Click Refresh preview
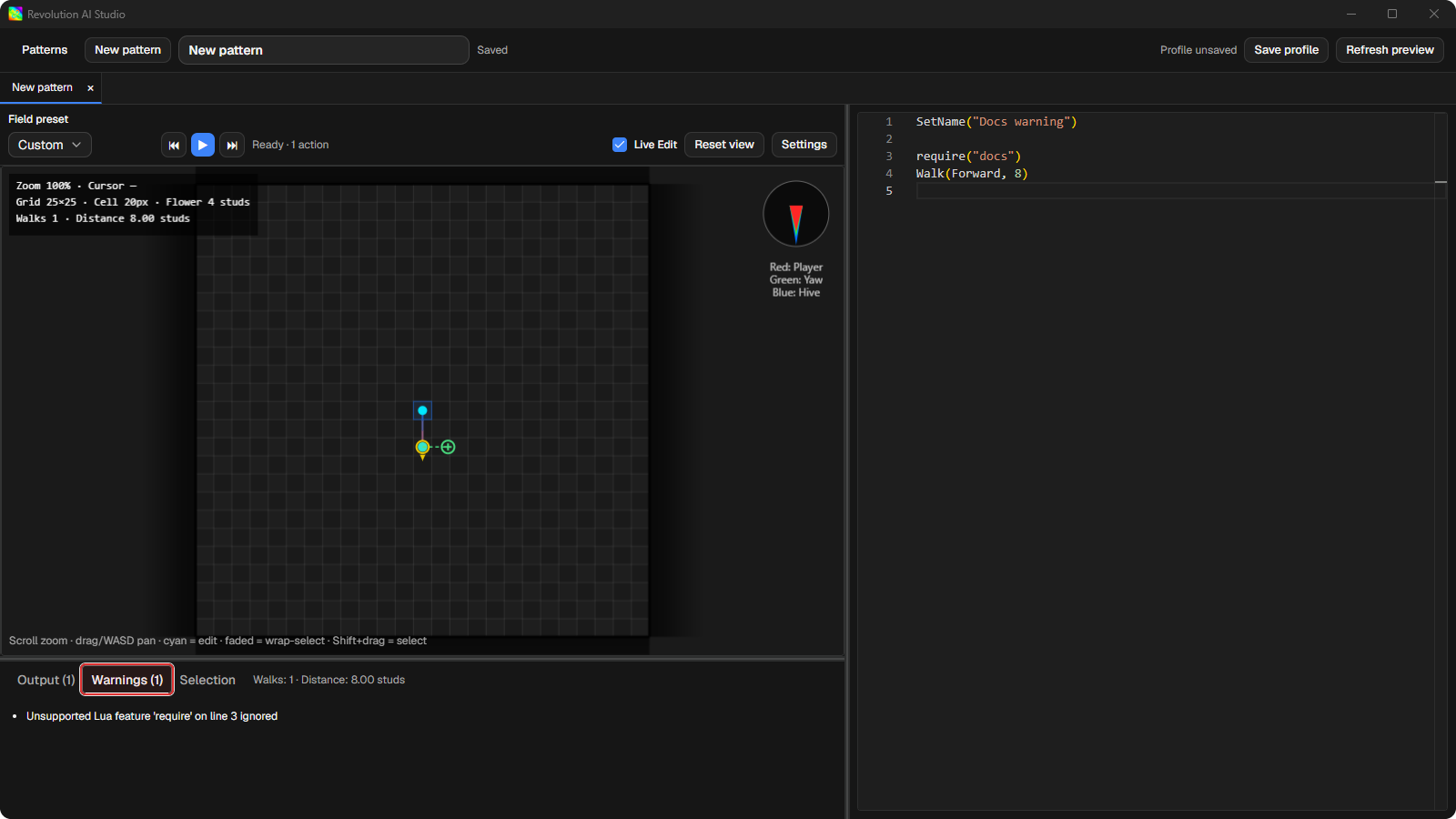1456x819 pixels. tap(1390, 50)
